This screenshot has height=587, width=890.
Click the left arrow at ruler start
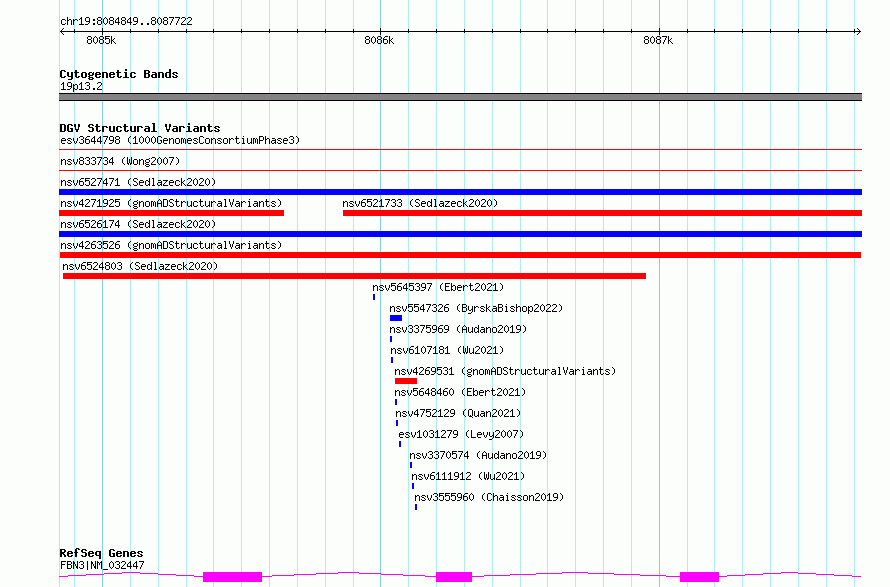(62, 32)
